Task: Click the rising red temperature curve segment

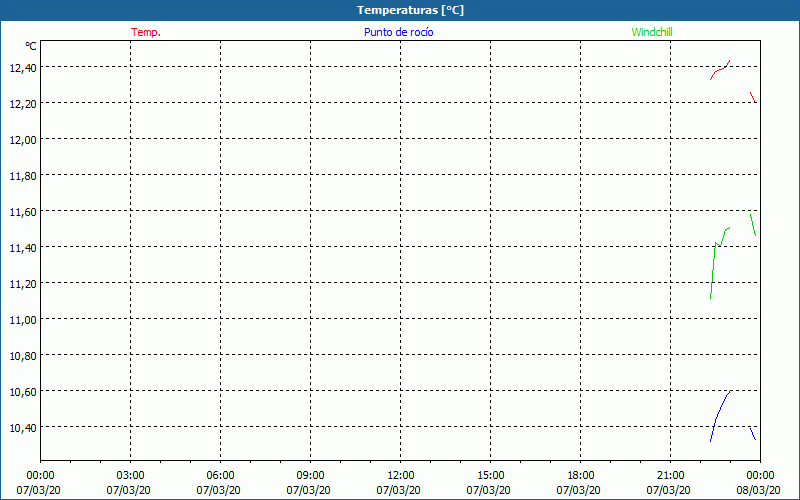Action: [x=720, y=69]
